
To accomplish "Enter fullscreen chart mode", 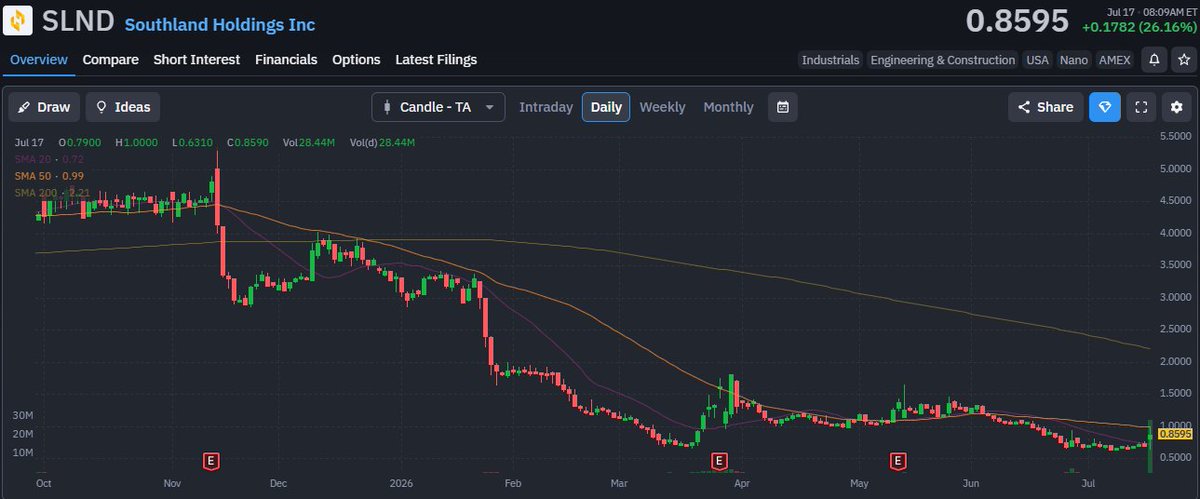I will (x=1141, y=107).
